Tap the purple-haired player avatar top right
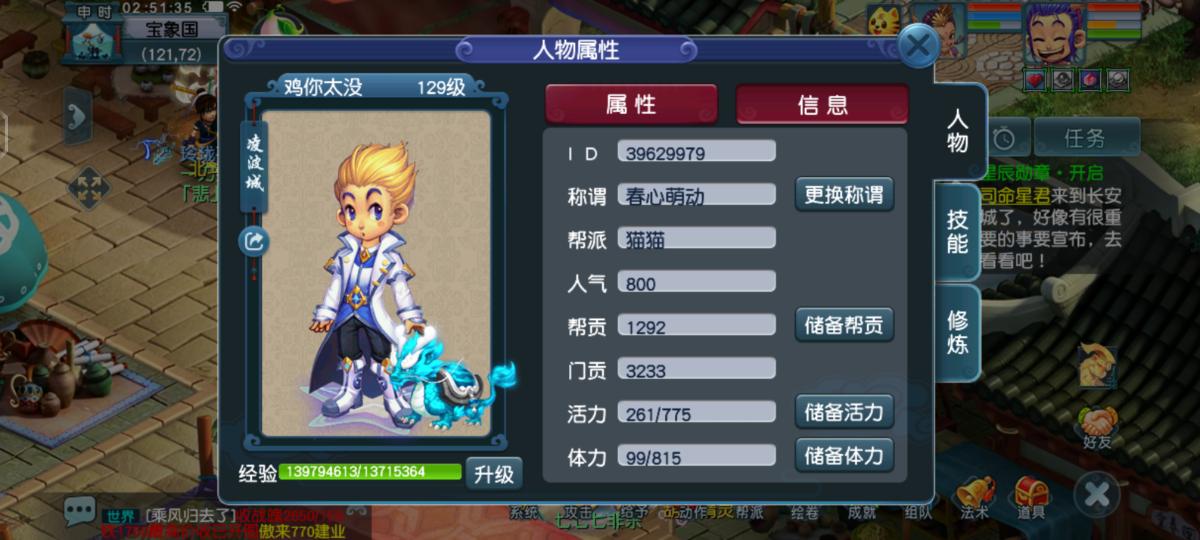 [x=1055, y=33]
